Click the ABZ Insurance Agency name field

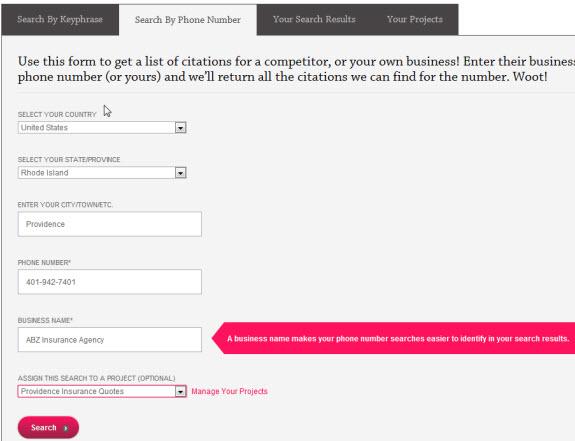(x=110, y=339)
